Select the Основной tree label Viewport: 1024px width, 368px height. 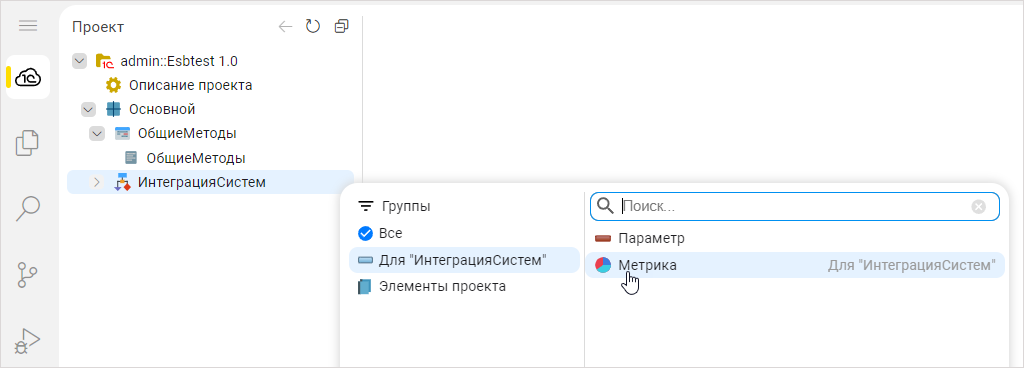tap(162, 109)
